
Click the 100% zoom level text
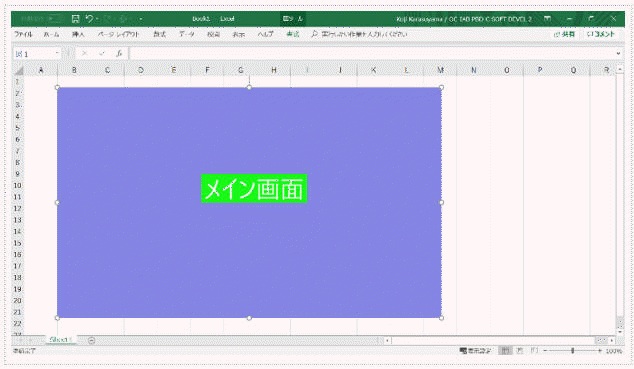coord(614,351)
